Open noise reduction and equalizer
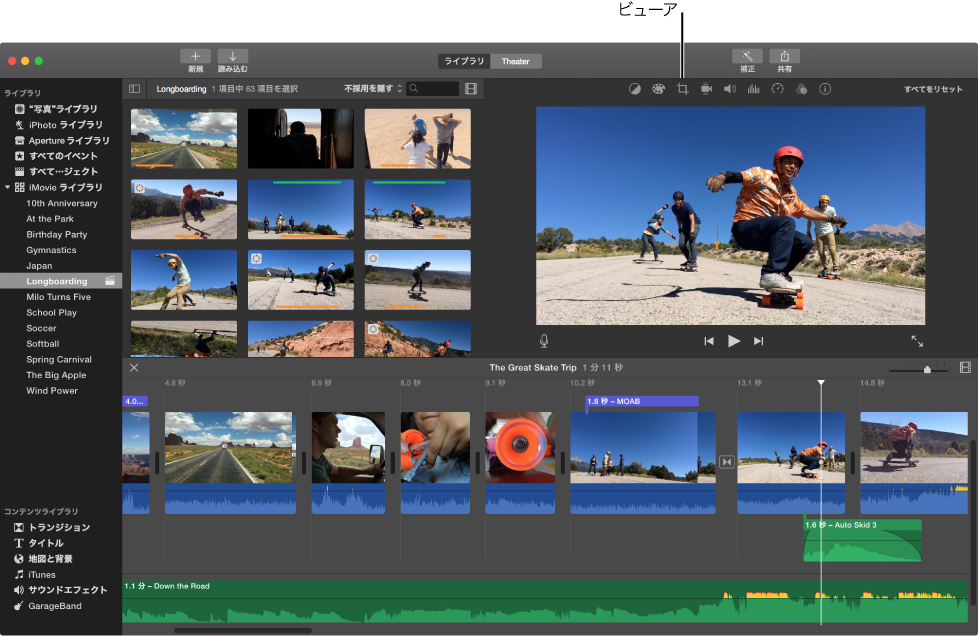This screenshot has width=978, height=636. click(x=753, y=89)
